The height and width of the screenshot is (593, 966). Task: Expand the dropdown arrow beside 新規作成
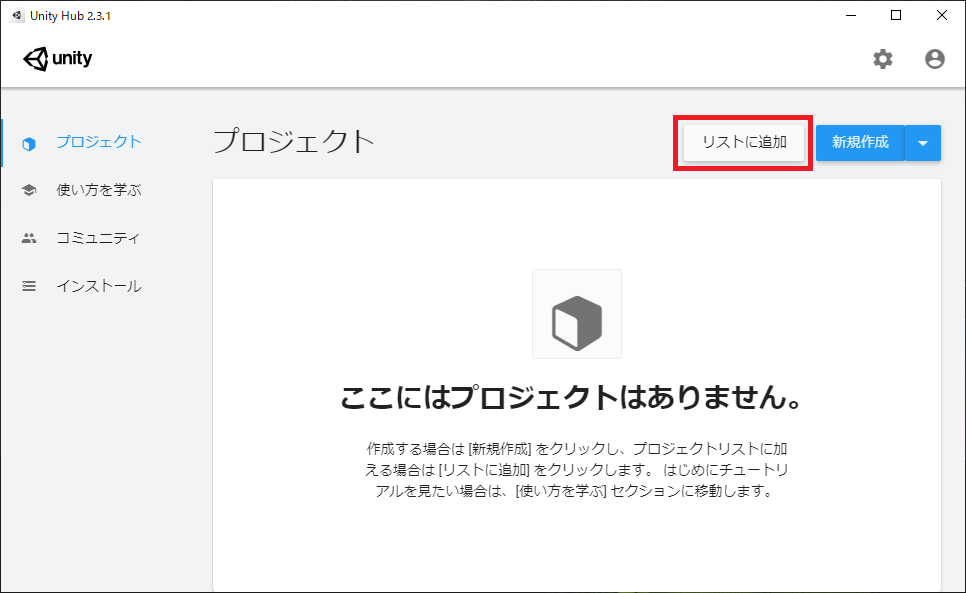[923, 143]
